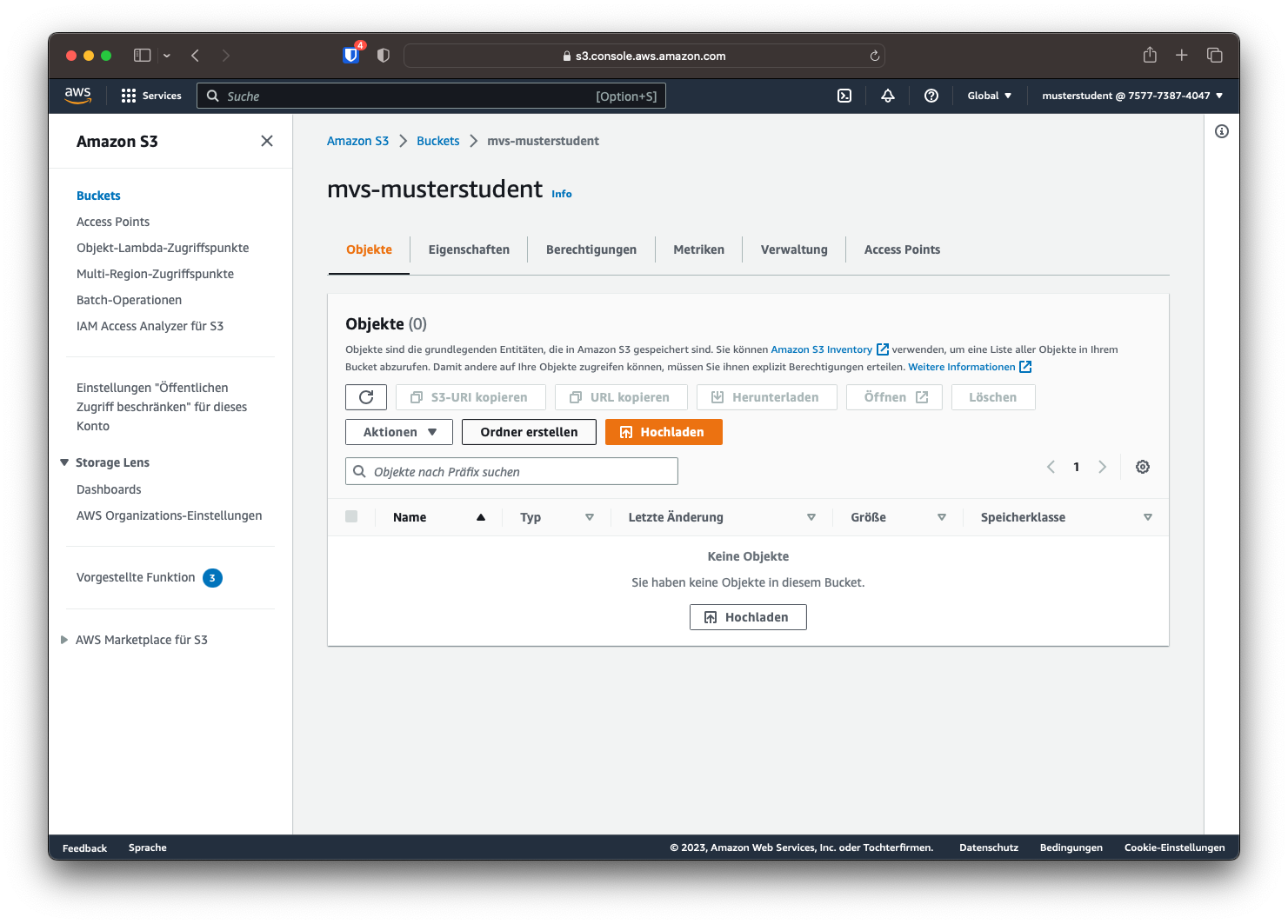Open the Aktionen dropdown
Image resolution: width=1288 pixels, height=924 pixels.
pos(399,432)
